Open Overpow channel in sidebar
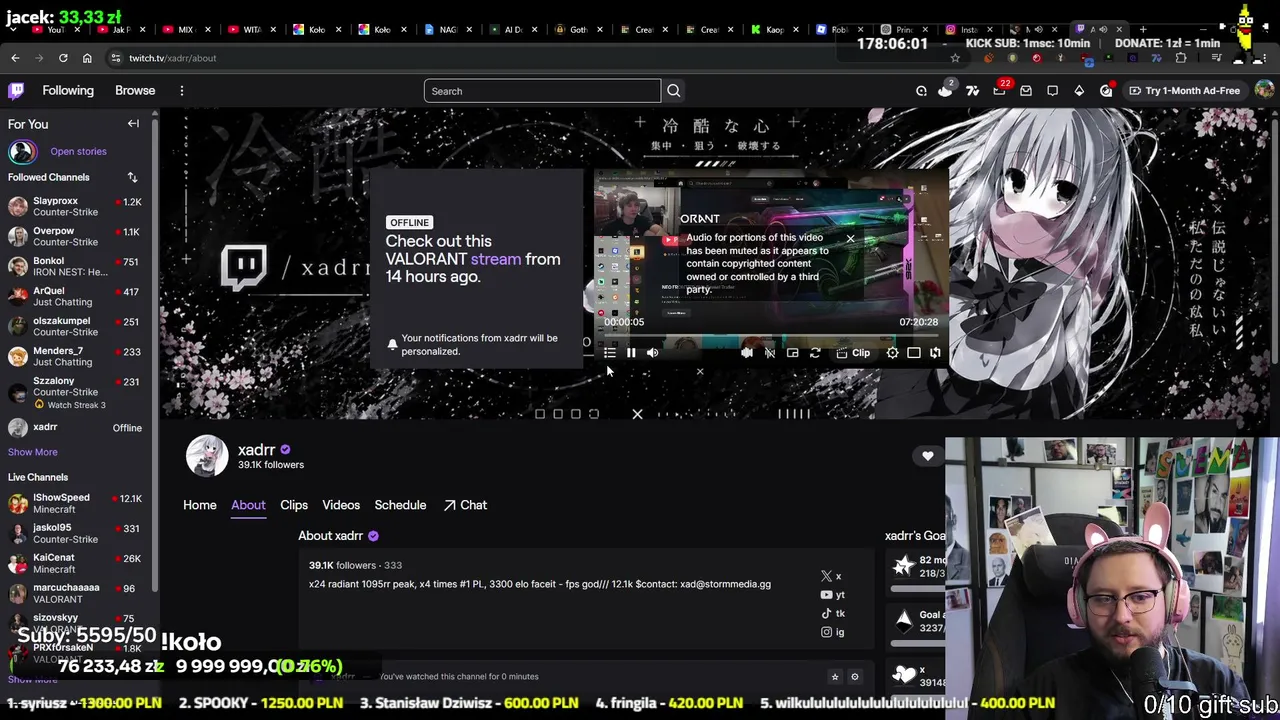 [75, 236]
